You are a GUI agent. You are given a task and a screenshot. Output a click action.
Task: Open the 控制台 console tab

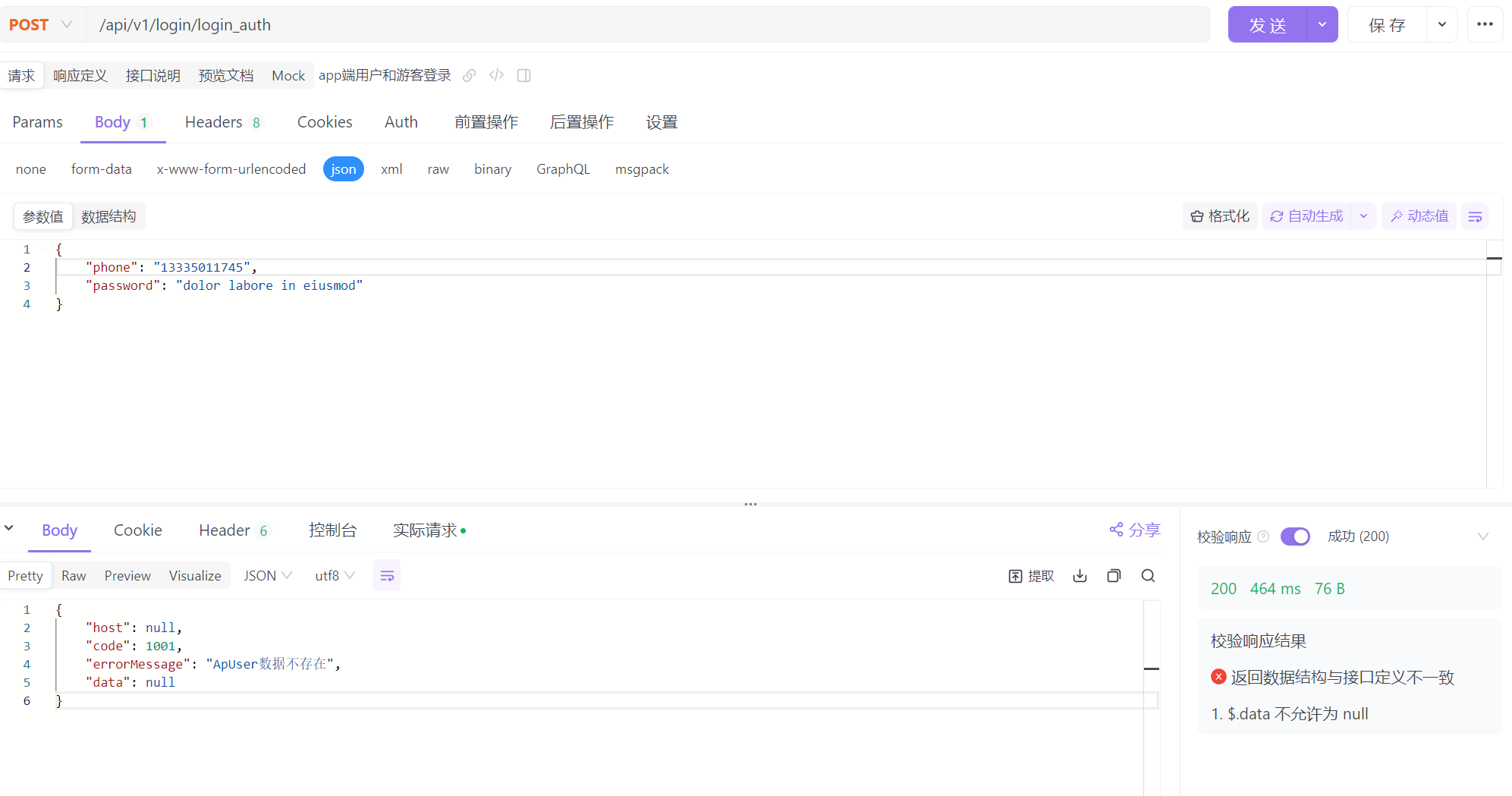click(x=332, y=530)
